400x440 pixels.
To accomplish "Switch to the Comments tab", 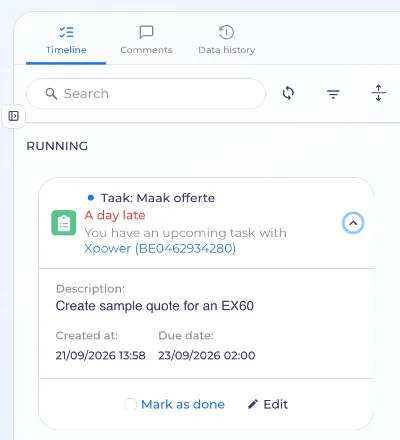I will coord(146,40).
